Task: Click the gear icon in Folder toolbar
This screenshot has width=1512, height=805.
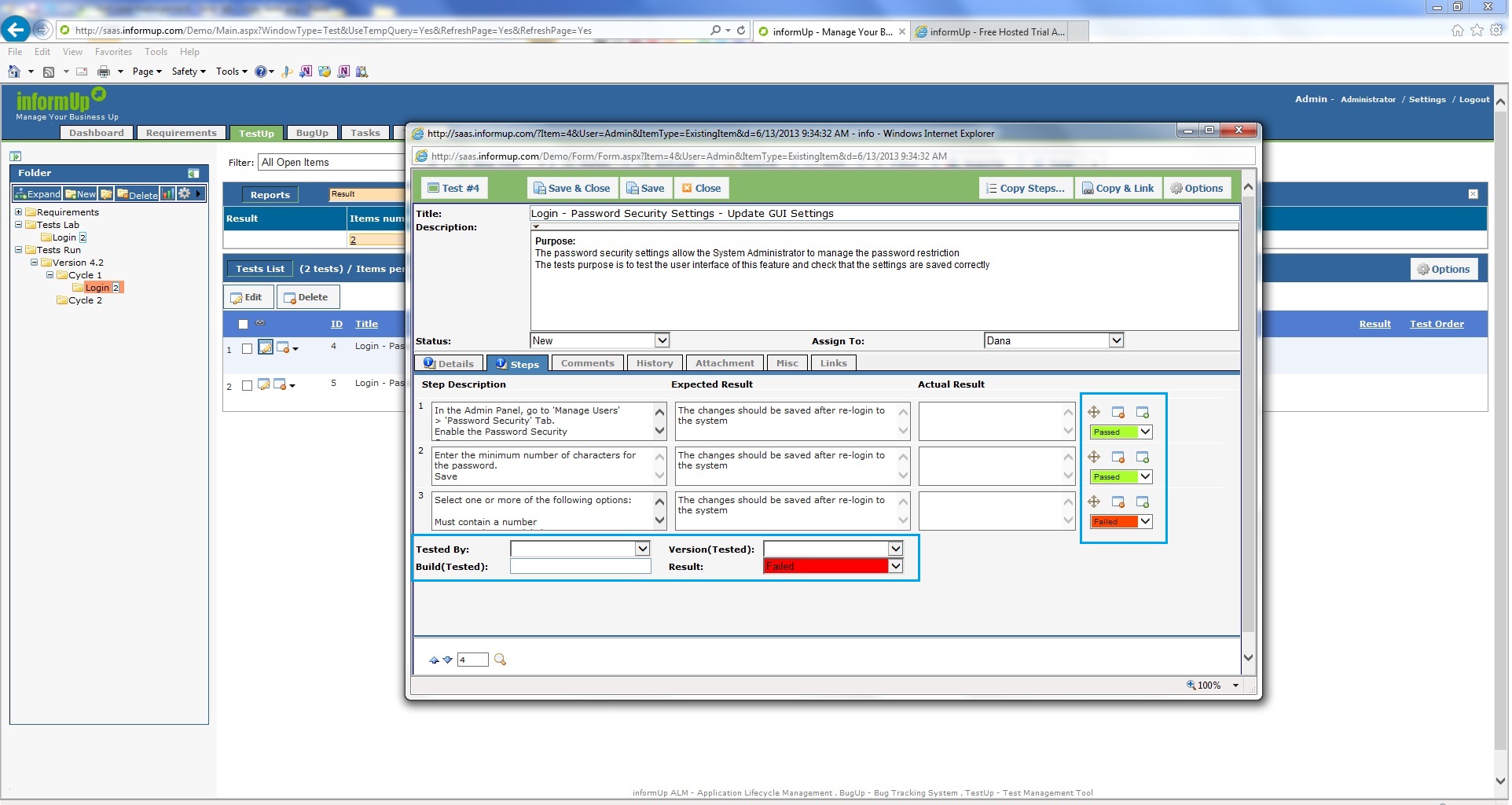Action: (x=185, y=193)
